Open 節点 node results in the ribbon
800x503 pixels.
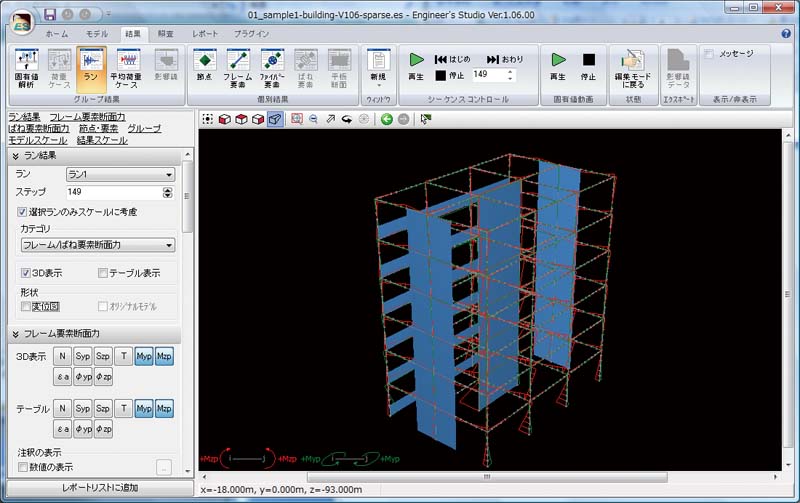pyautogui.click(x=205, y=69)
